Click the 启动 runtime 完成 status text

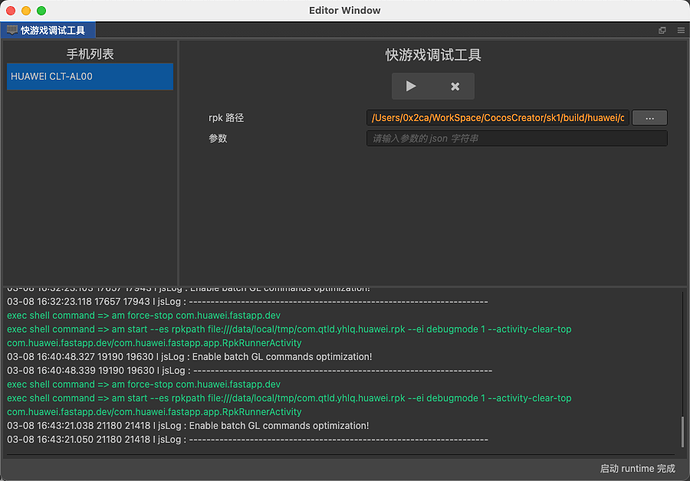coord(637,469)
